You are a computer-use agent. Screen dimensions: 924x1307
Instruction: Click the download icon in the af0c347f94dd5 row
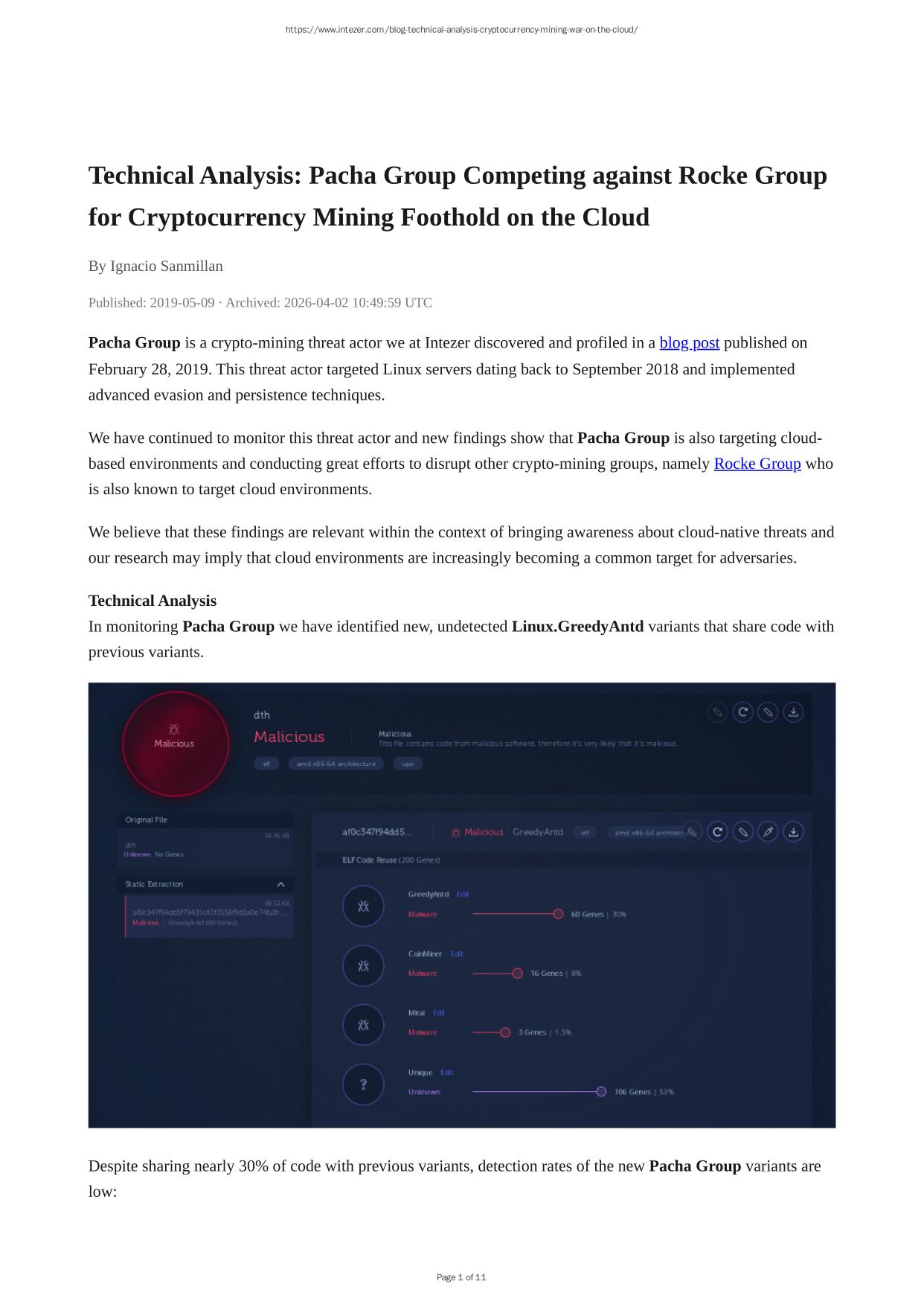(793, 831)
